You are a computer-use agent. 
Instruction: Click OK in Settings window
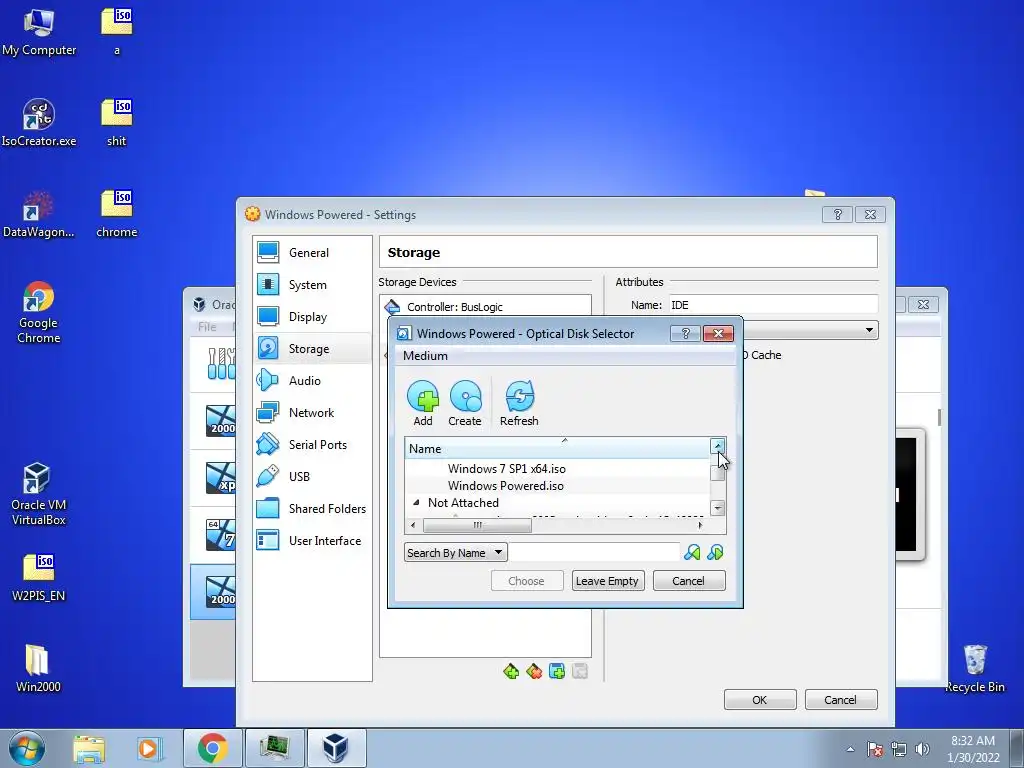pyautogui.click(x=760, y=699)
